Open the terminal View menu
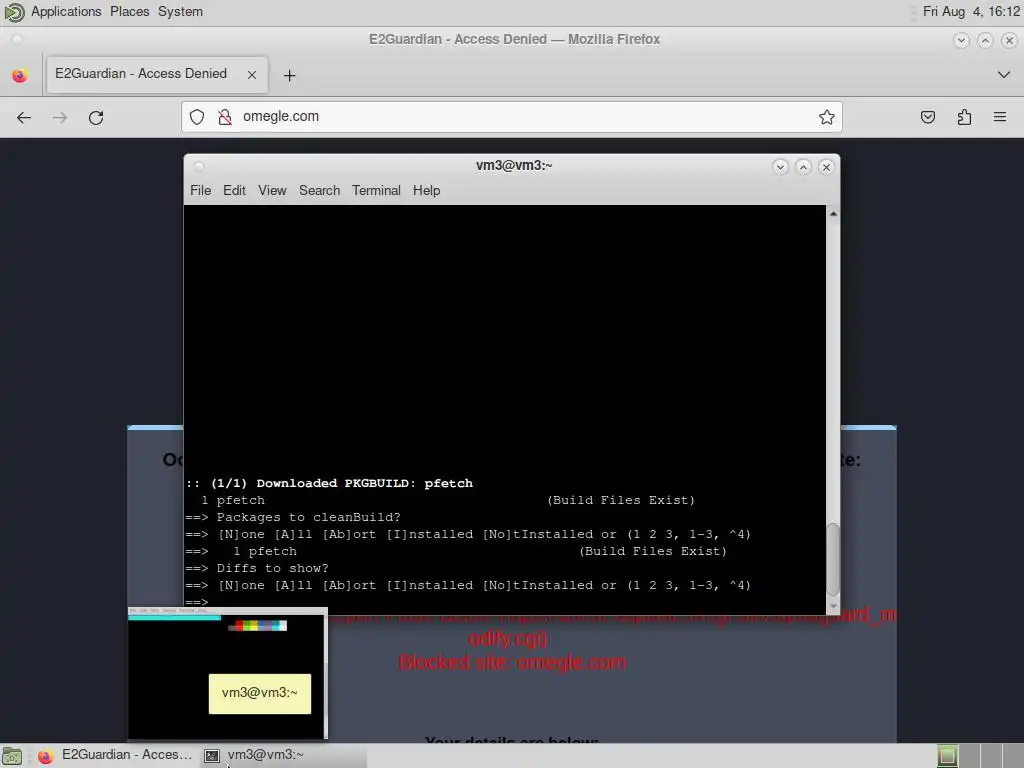1024x768 pixels. (272, 190)
